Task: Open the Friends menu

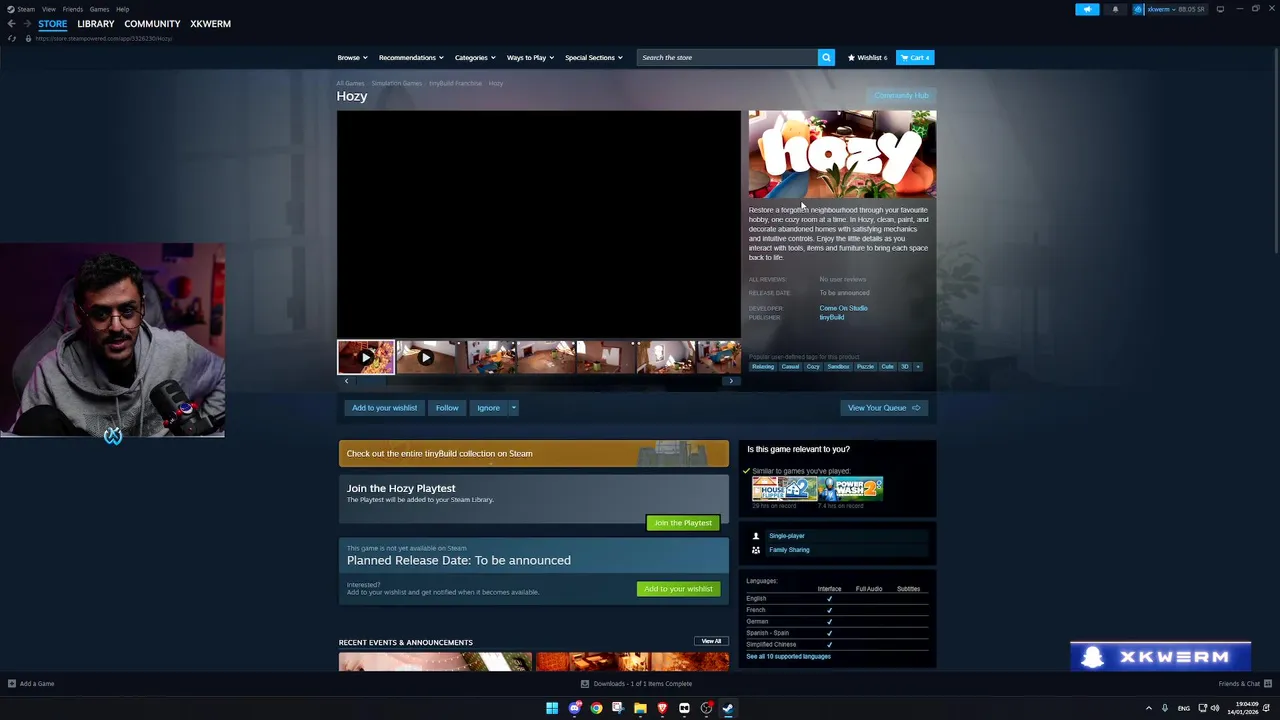Action: coord(73,9)
